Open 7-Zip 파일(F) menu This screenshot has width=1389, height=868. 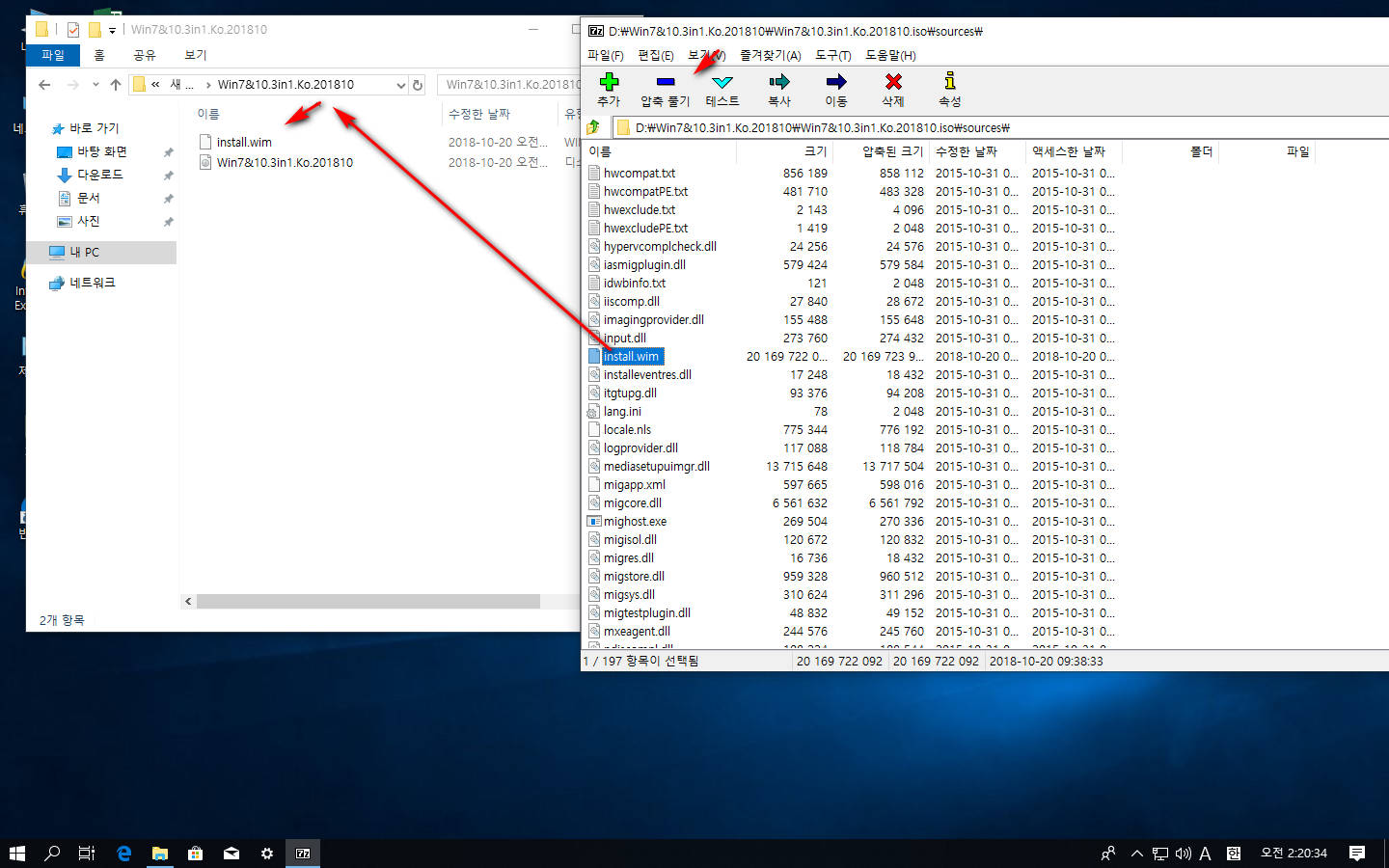[x=606, y=55]
